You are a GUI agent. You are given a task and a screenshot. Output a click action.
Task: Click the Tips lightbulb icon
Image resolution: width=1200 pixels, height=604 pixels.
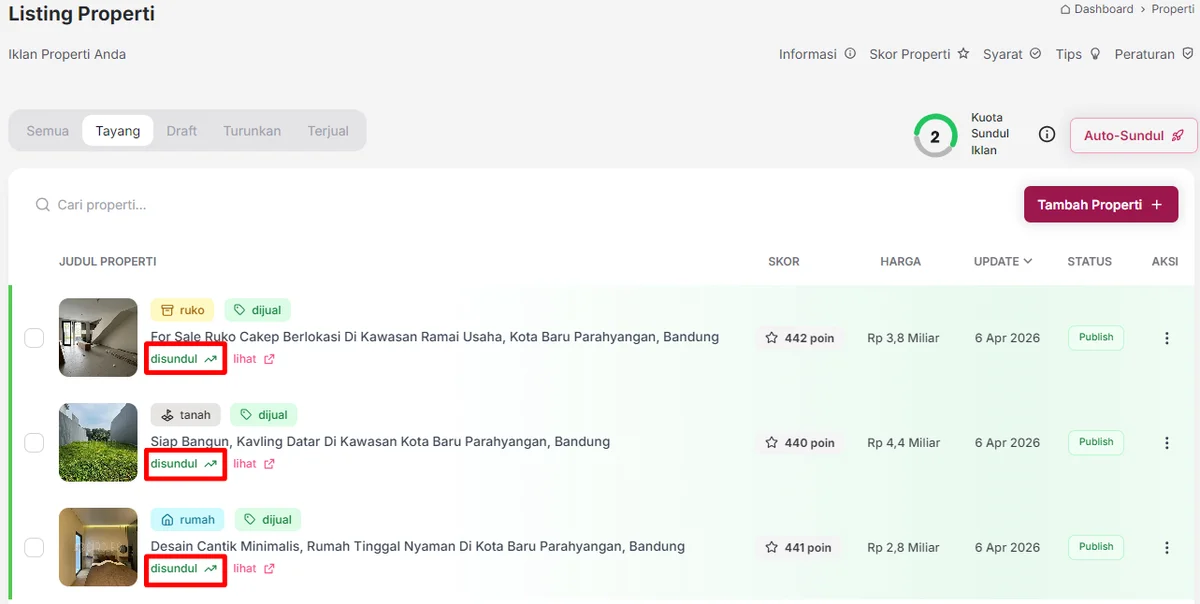point(1095,54)
